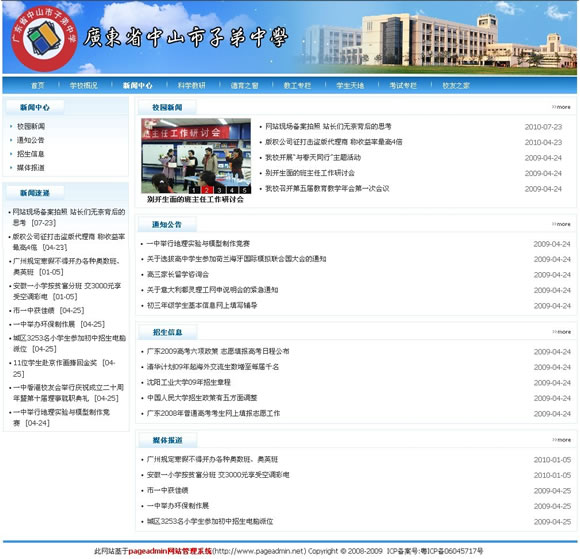
Task: Select slideshow image number 5
Action: pyautogui.click(x=245, y=190)
